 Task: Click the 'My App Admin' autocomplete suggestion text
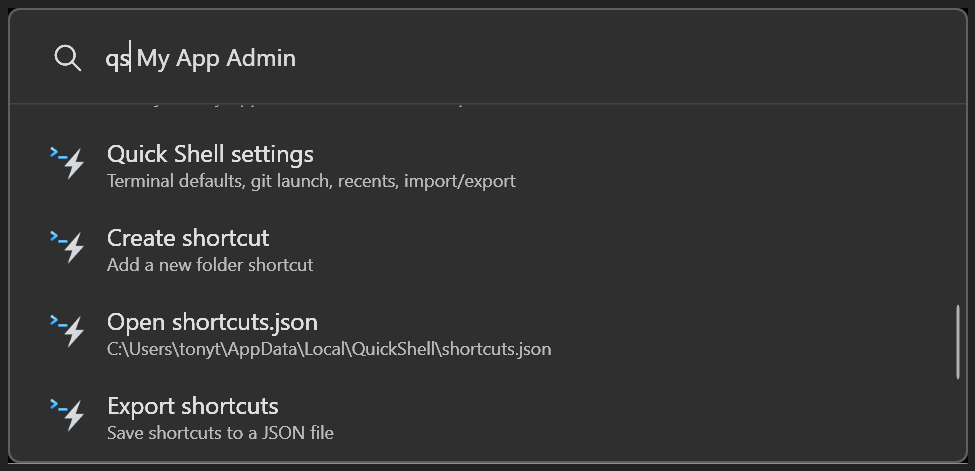click(x=216, y=58)
